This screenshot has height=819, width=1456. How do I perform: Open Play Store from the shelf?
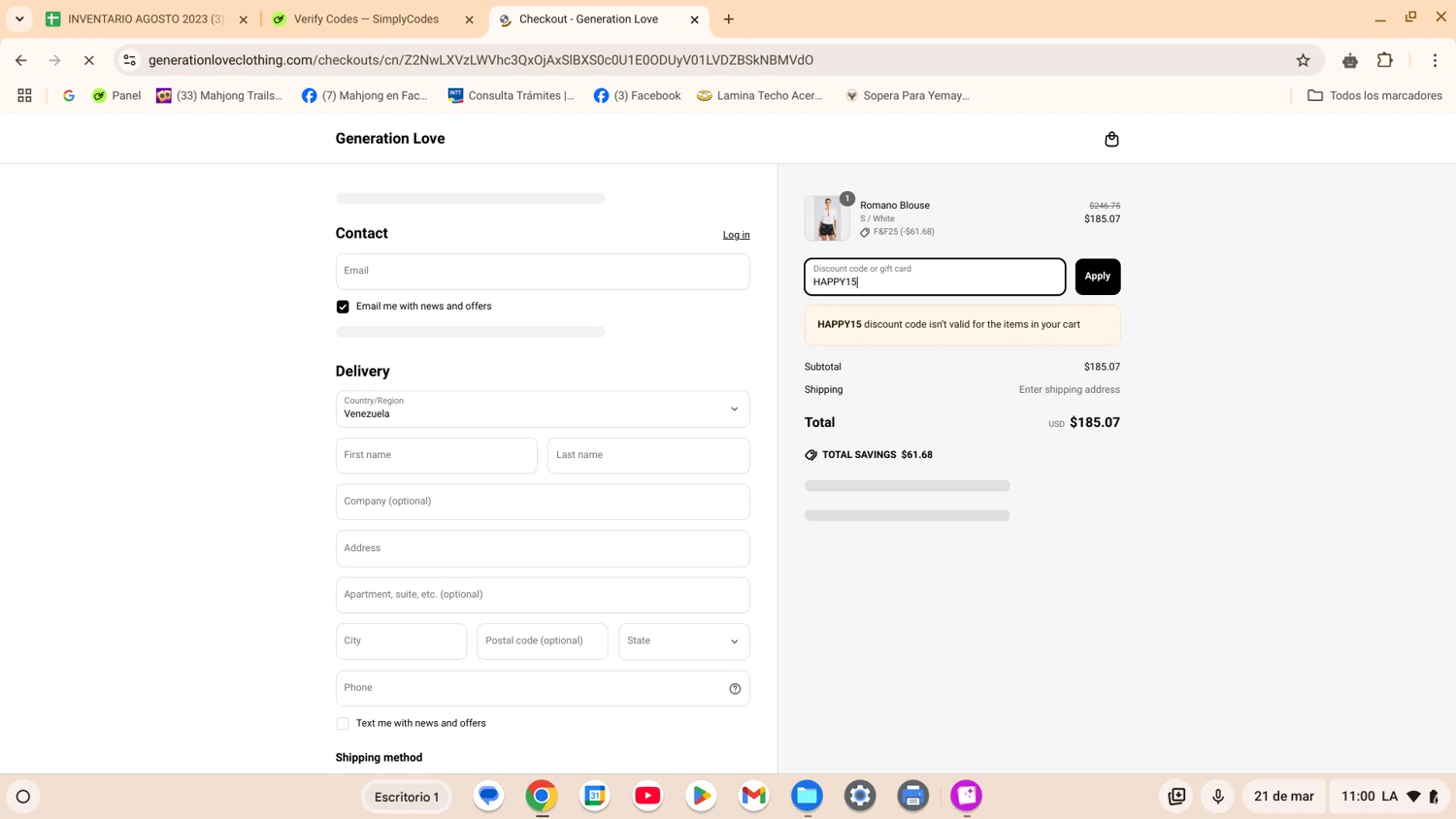pos(701,796)
